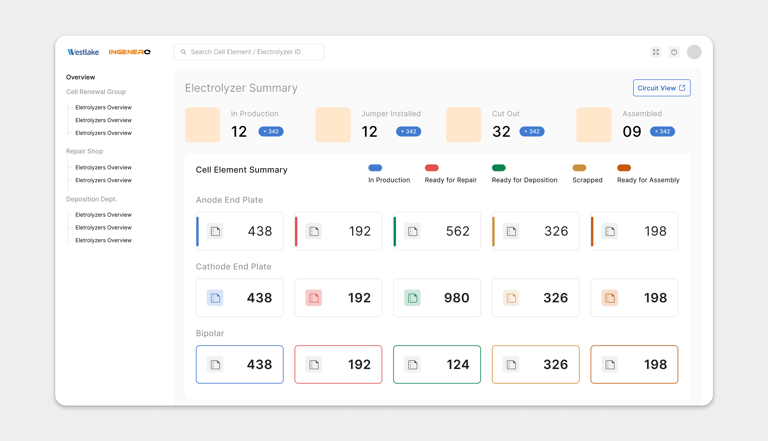The height and width of the screenshot is (441, 768).
Task: Click document icon in tan Bipolar 326 card
Action: click(x=511, y=365)
